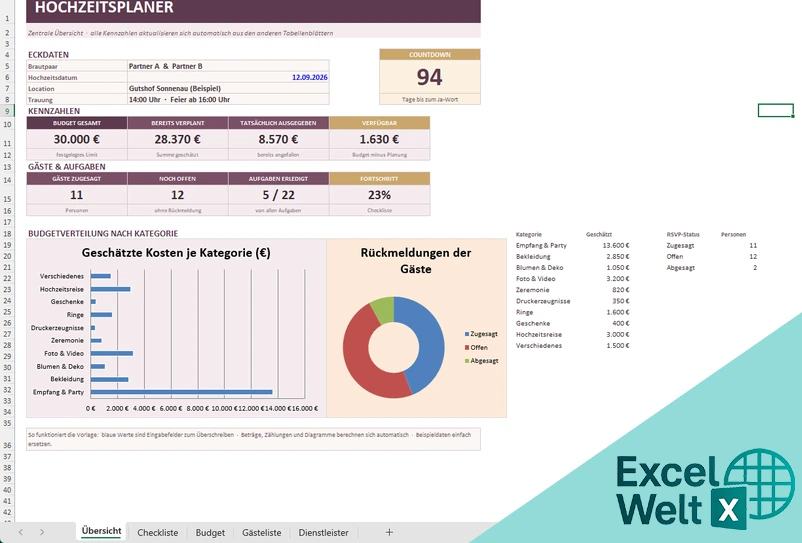The width and height of the screenshot is (802, 543).
Task: Click the Zeremonie category cell in table
Action: coord(532,290)
